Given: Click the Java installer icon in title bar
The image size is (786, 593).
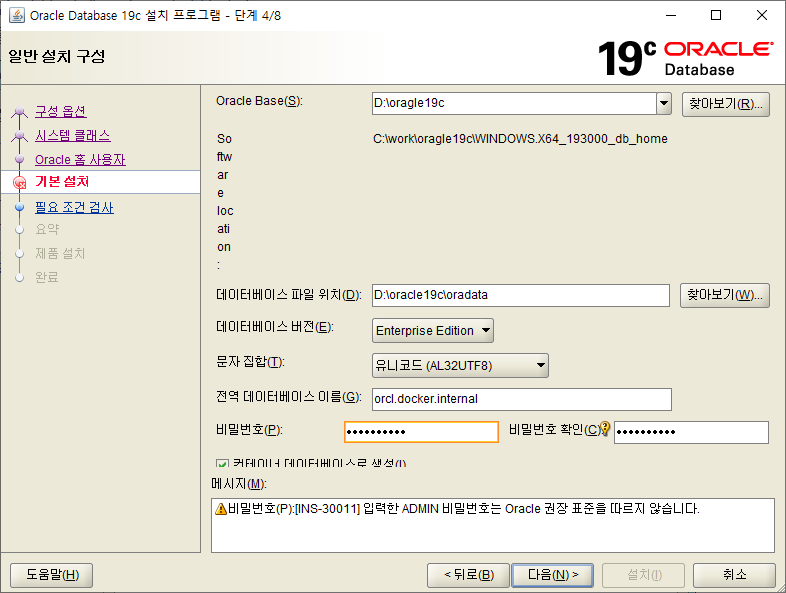Looking at the screenshot, I should pos(17,15).
